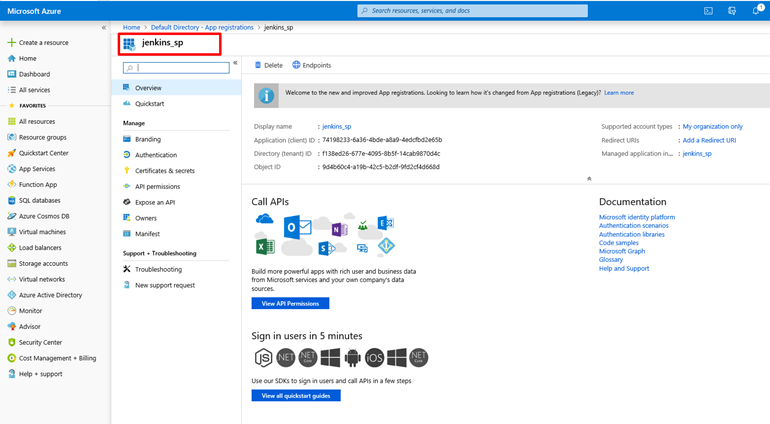Click the View API Permissions button
This screenshot has width=770, height=424.
click(x=290, y=304)
